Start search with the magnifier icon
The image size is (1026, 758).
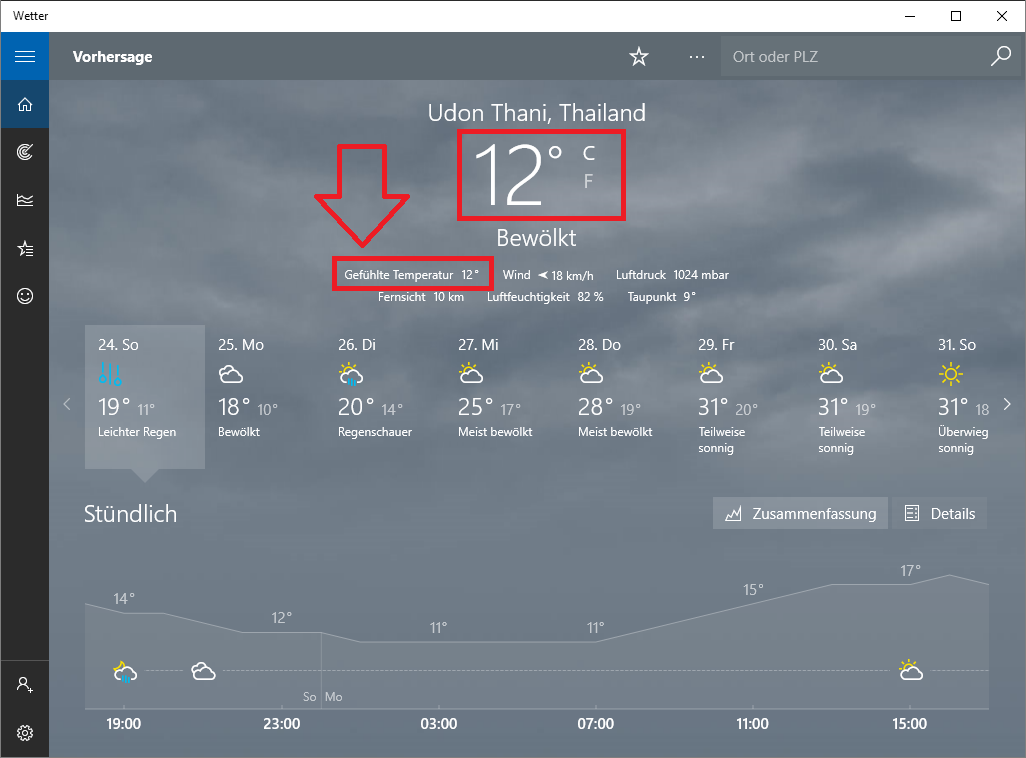[x=1000, y=57]
